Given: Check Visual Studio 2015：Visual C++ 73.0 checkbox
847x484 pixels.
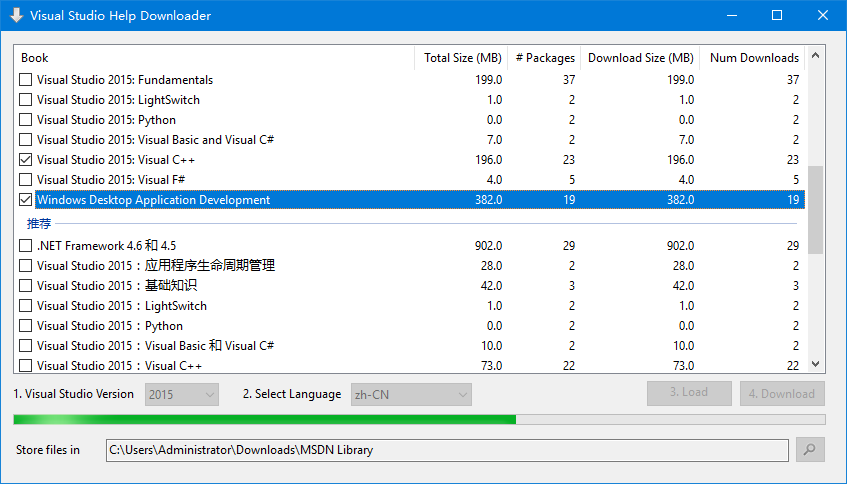Looking at the screenshot, I should click(25, 365).
